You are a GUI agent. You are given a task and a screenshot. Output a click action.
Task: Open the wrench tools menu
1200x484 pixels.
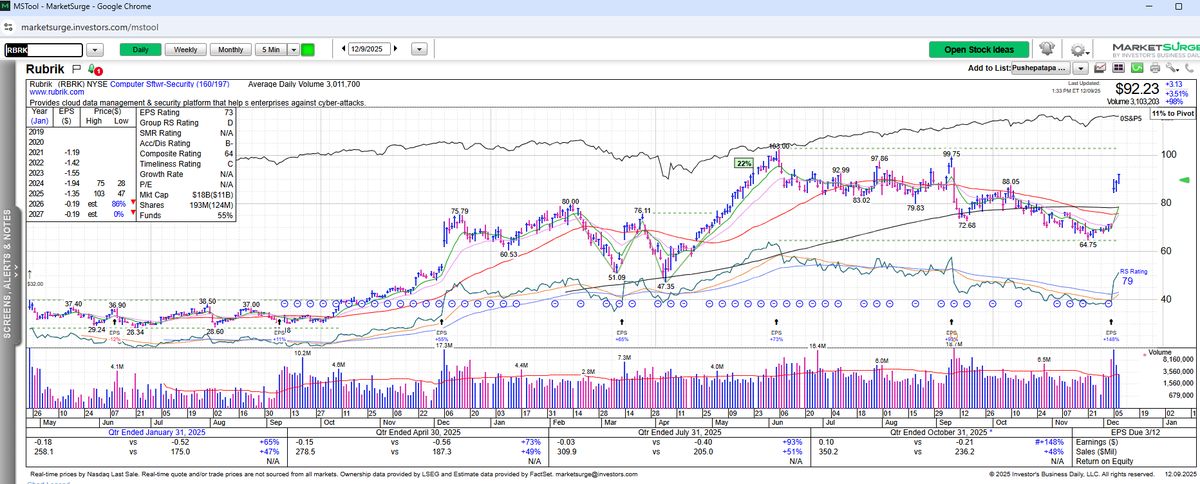point(1171,68)
